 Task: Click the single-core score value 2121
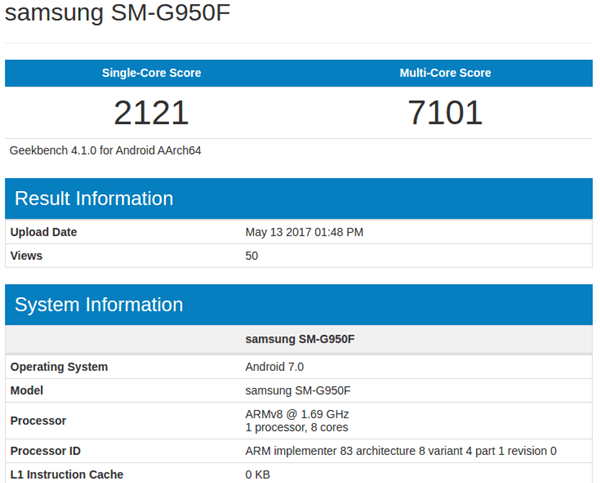pyautogui.click(x=151, y=113)
